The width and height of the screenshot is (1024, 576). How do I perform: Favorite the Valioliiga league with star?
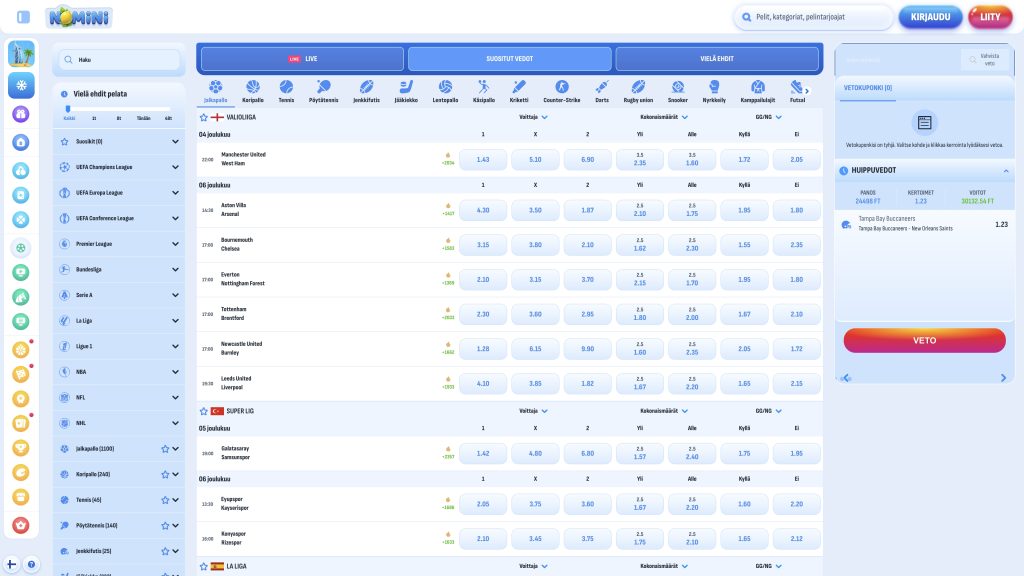coord(204,118)
